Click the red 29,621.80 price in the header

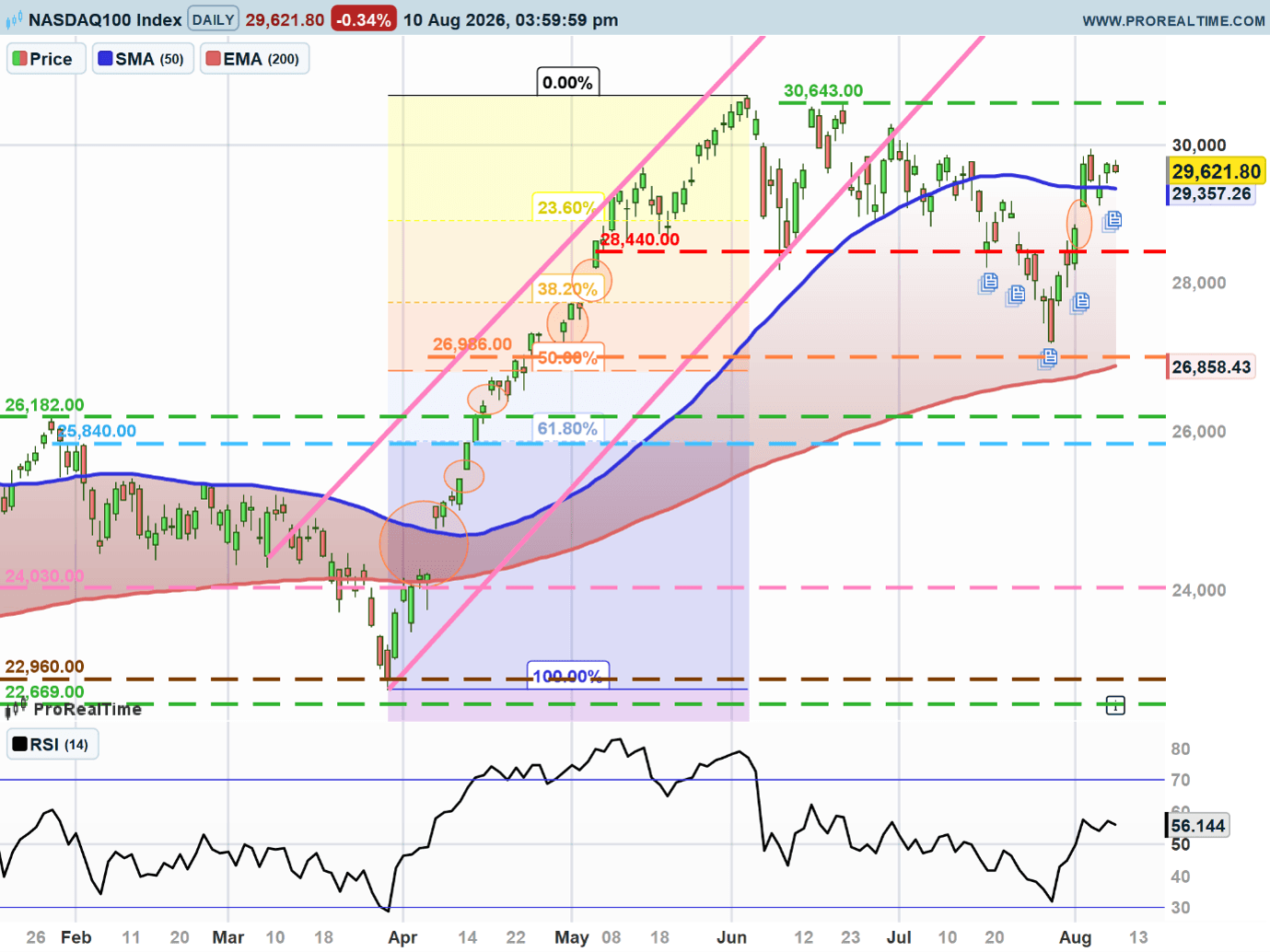coord(285,20)
